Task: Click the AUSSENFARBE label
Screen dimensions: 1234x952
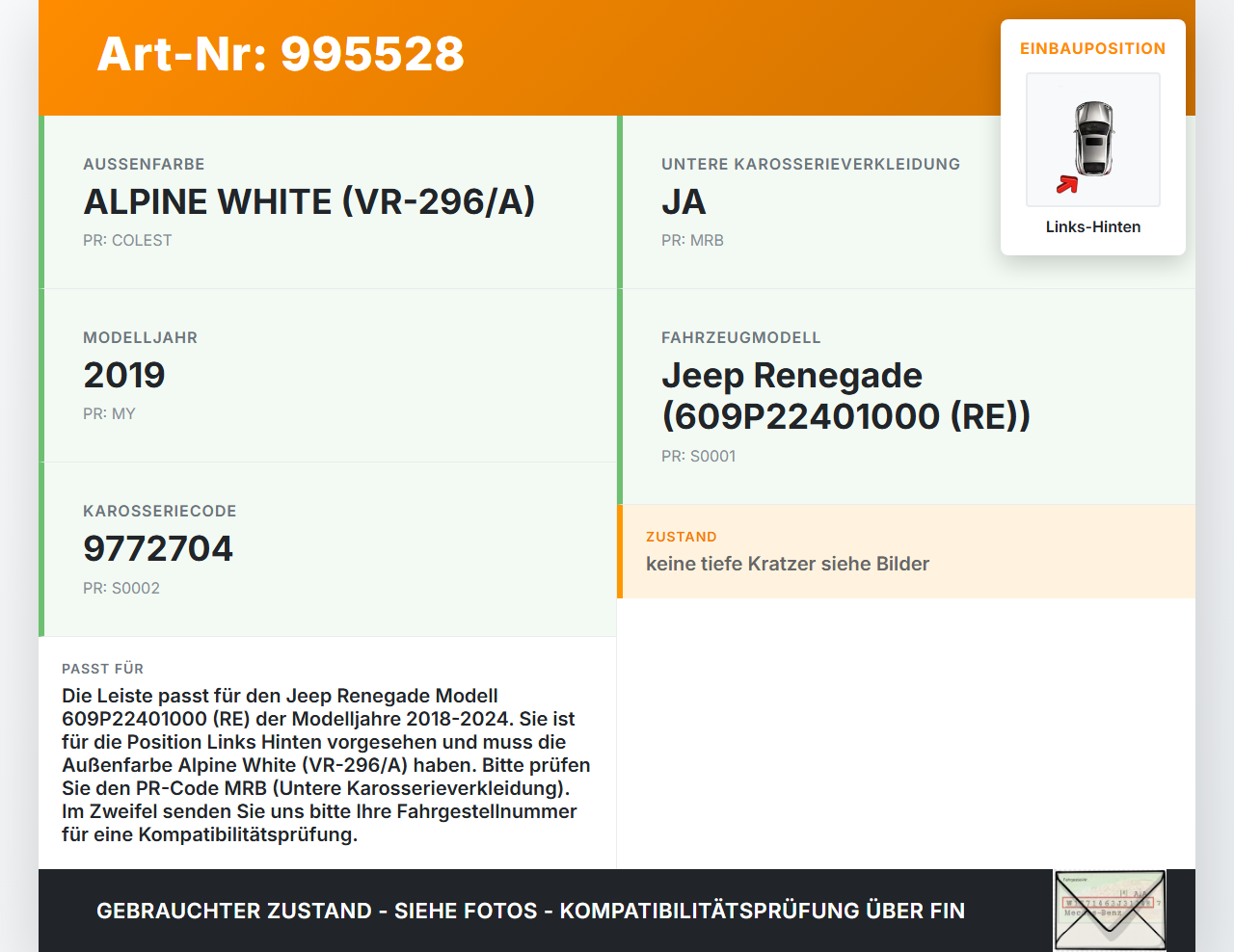Action: [144, 164]
